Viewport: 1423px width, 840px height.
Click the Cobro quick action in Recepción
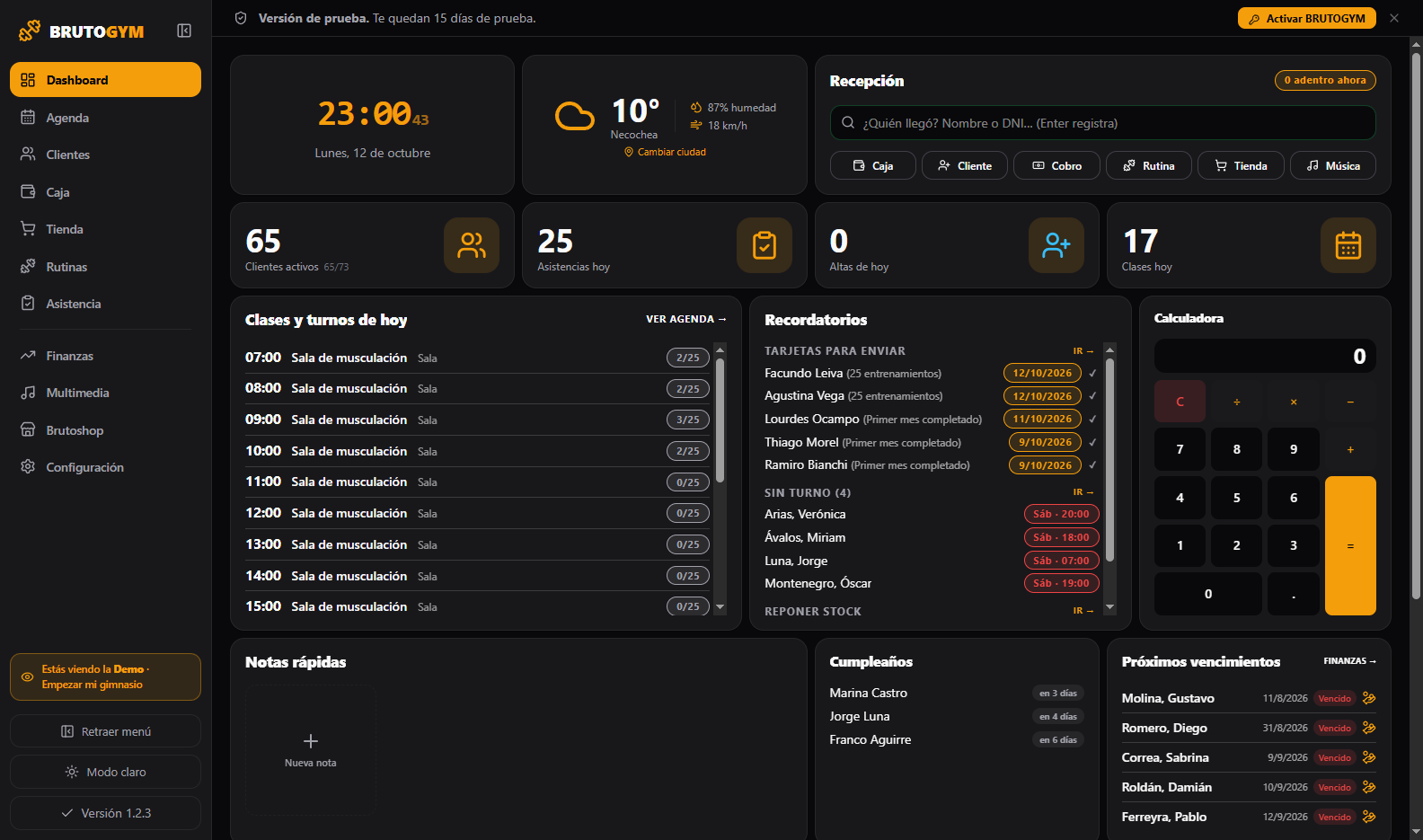click(x=1056, y=165)
